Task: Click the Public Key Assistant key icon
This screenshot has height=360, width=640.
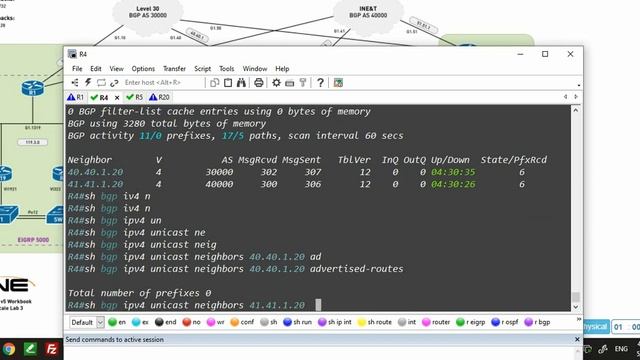Action: click(x=303, y=83)
